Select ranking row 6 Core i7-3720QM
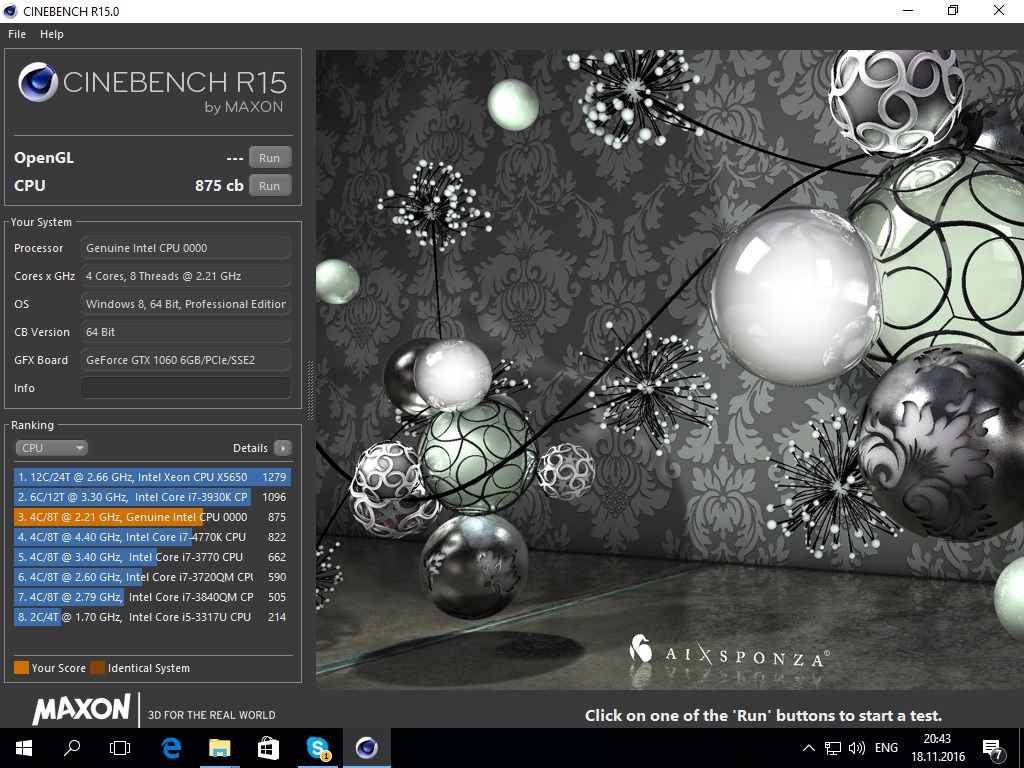Viewport: 1024px width, 768px height. (152, 577)
